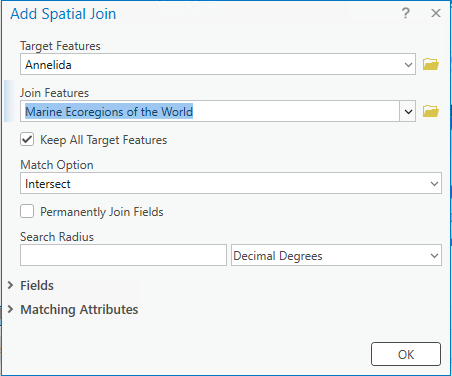The image size is (452, 376).
Task: Uncheck Keep All Target Features
Action: pos(27,139)
